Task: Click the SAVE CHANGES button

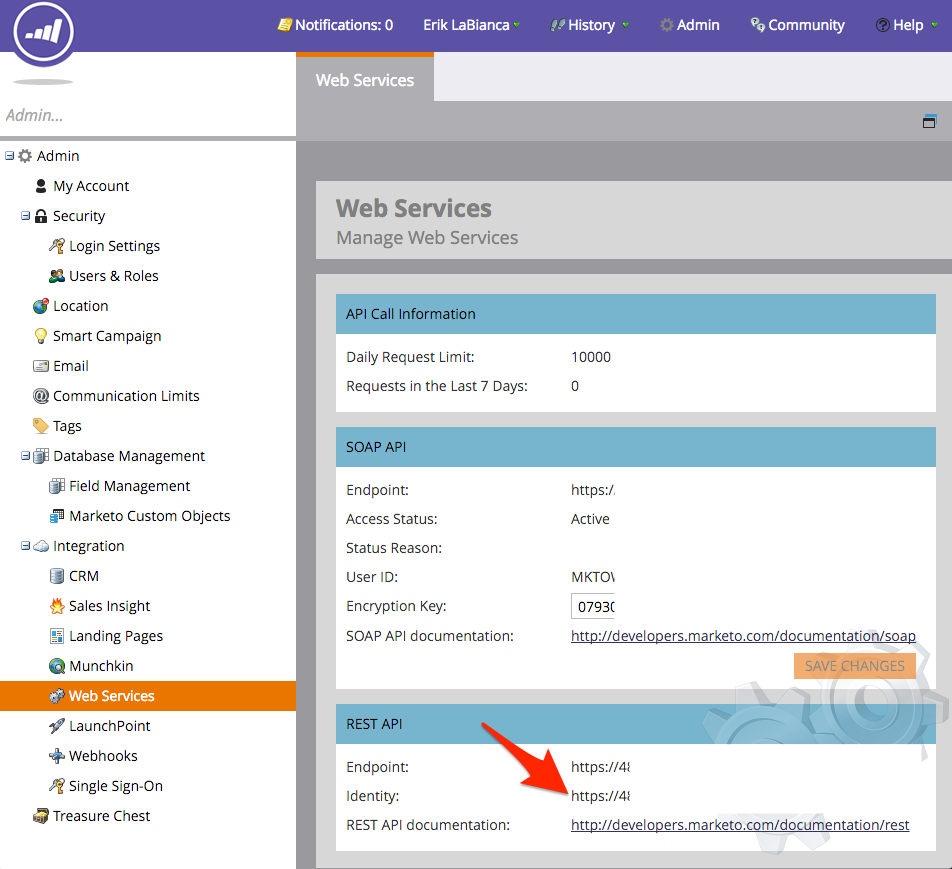Action: click(x=854, y=666)
